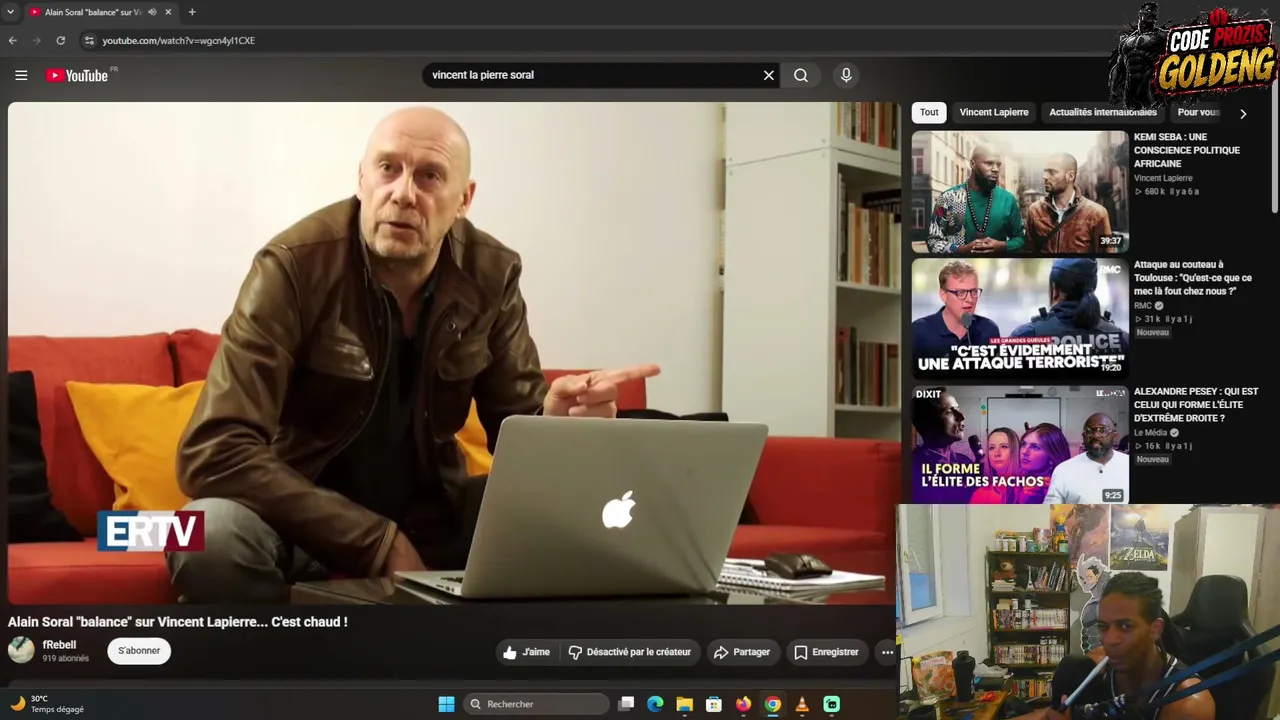Open the Windows Start button
The height and width of the screenshot is (720, 1280).
pos(446,704)
